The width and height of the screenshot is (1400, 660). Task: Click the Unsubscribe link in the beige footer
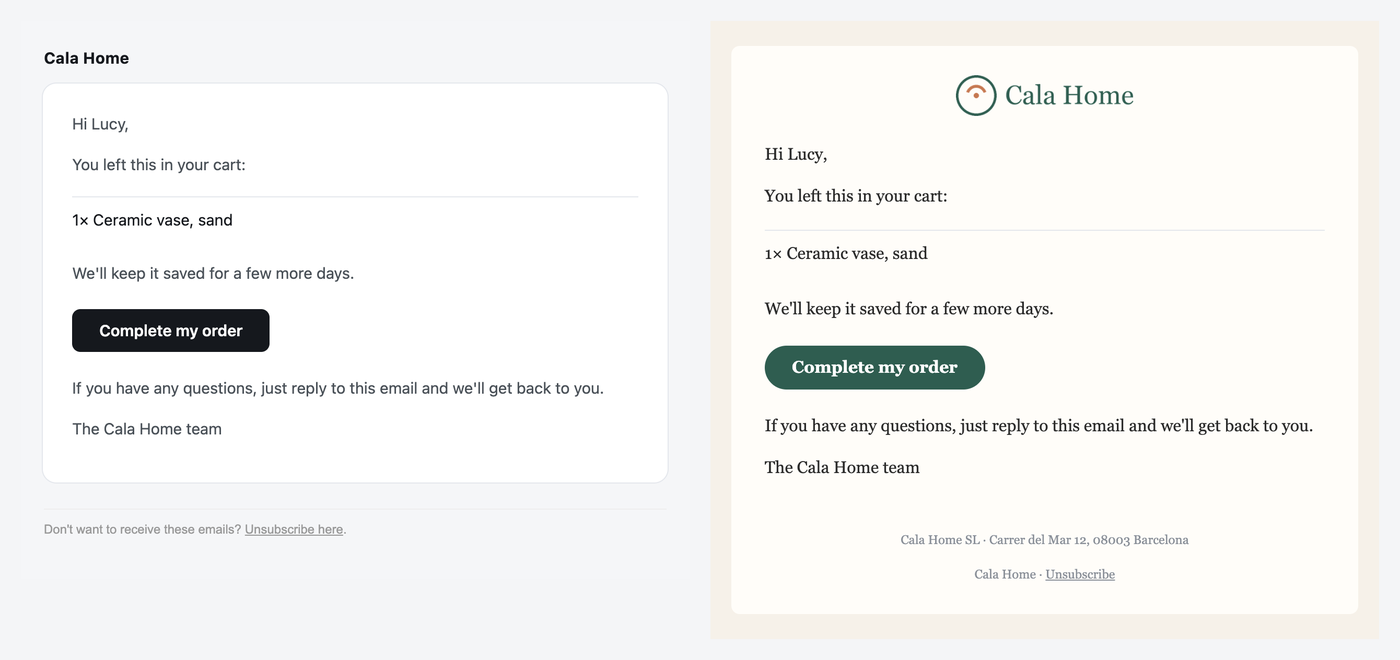1080,574
